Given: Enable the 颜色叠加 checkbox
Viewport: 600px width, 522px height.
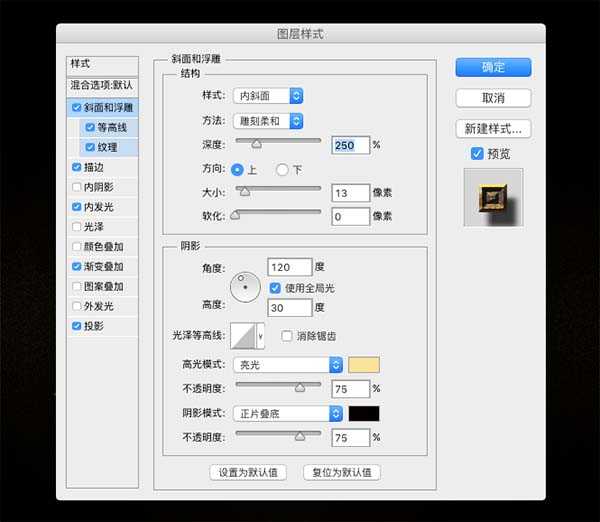Looking at the screenshot, I should 77,247.
